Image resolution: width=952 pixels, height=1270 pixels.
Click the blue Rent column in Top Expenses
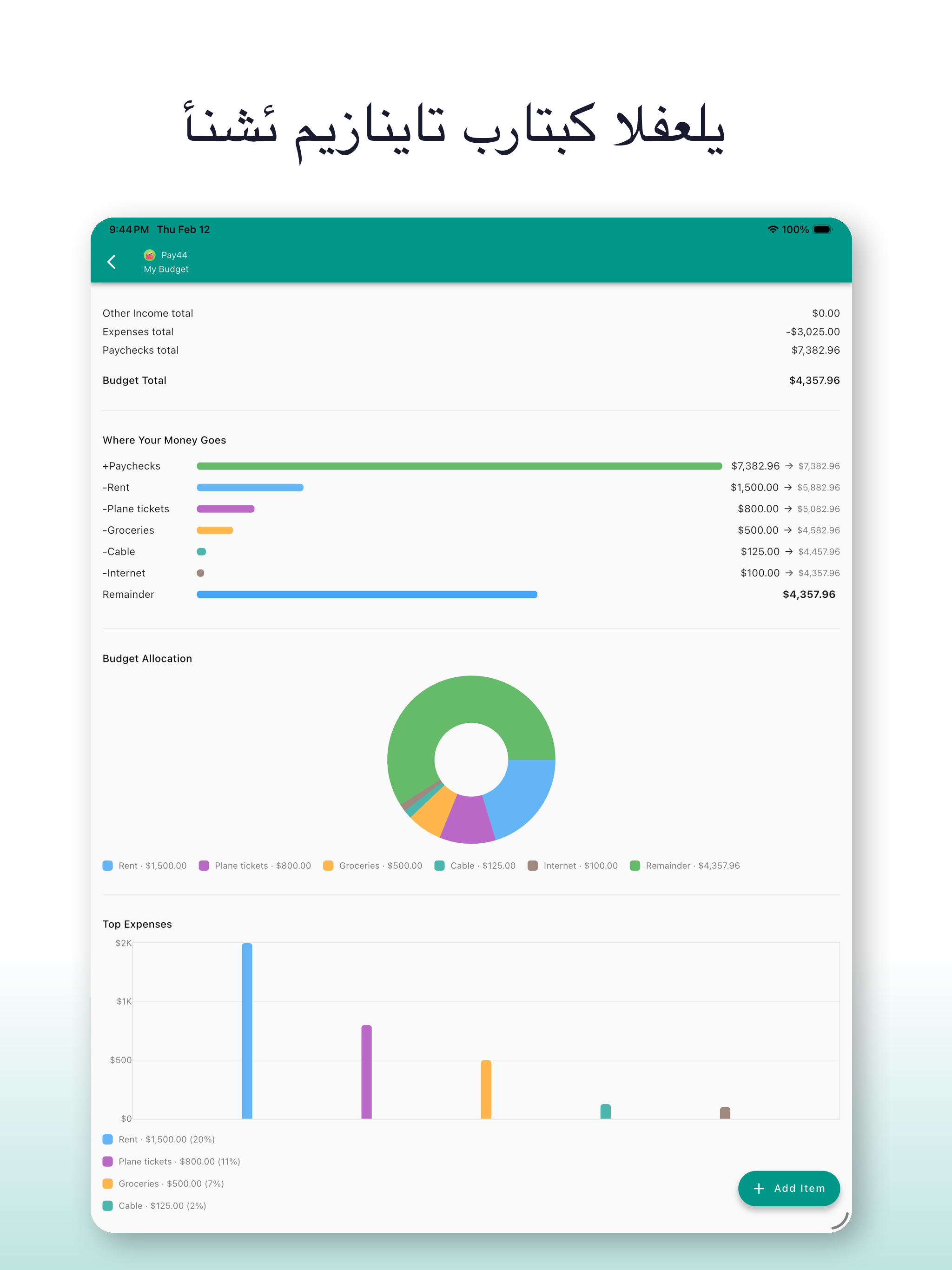coord(247,1031)
